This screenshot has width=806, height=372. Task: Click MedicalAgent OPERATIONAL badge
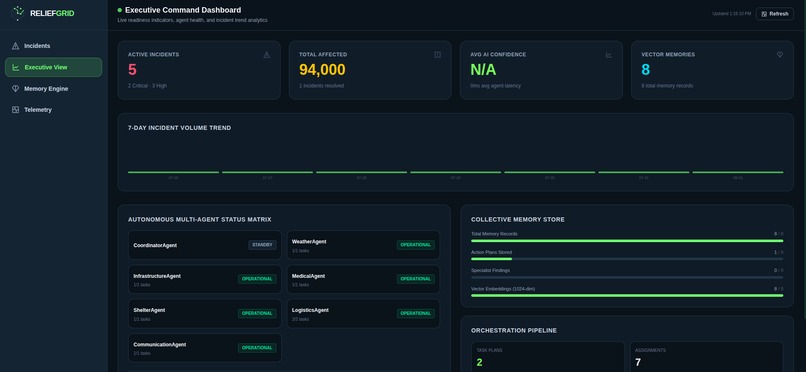point(415,279)
